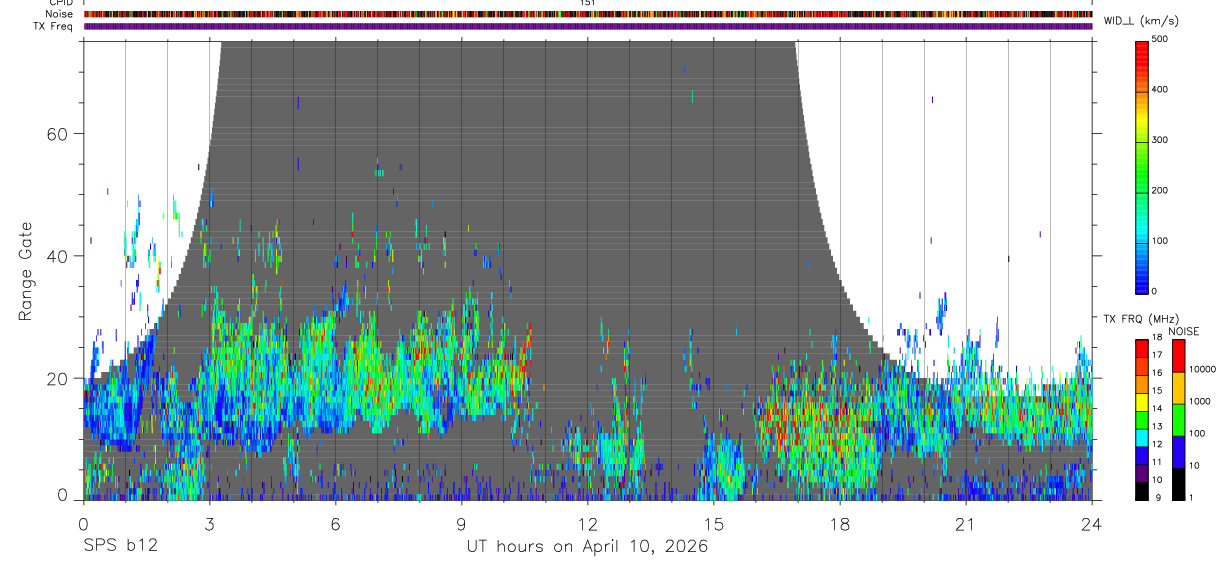Click the 24 tick on the UT hours axis

pyautogui.click(x=1092, y=523)
